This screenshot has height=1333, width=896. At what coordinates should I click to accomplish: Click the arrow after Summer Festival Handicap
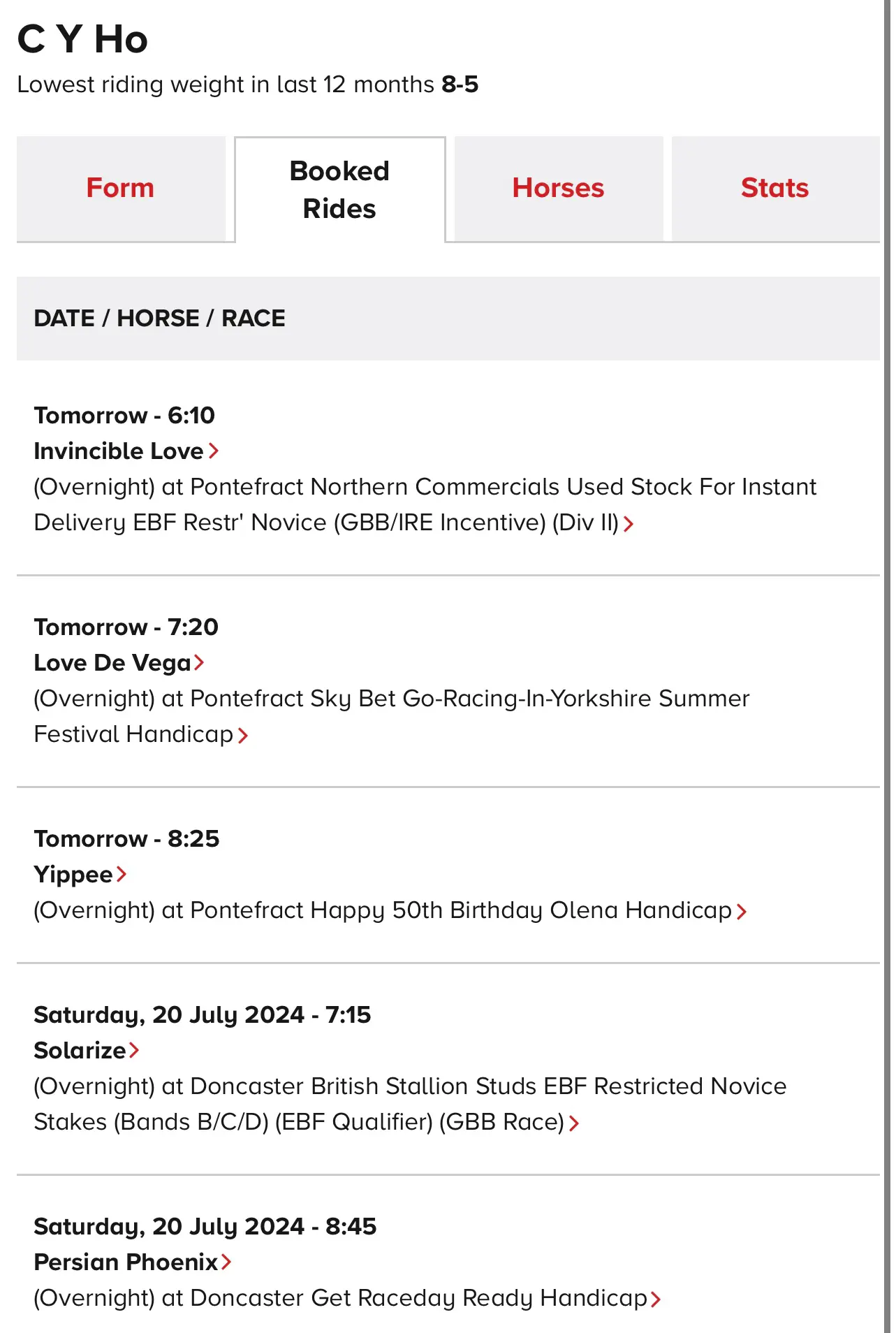[x=243, y=735]
